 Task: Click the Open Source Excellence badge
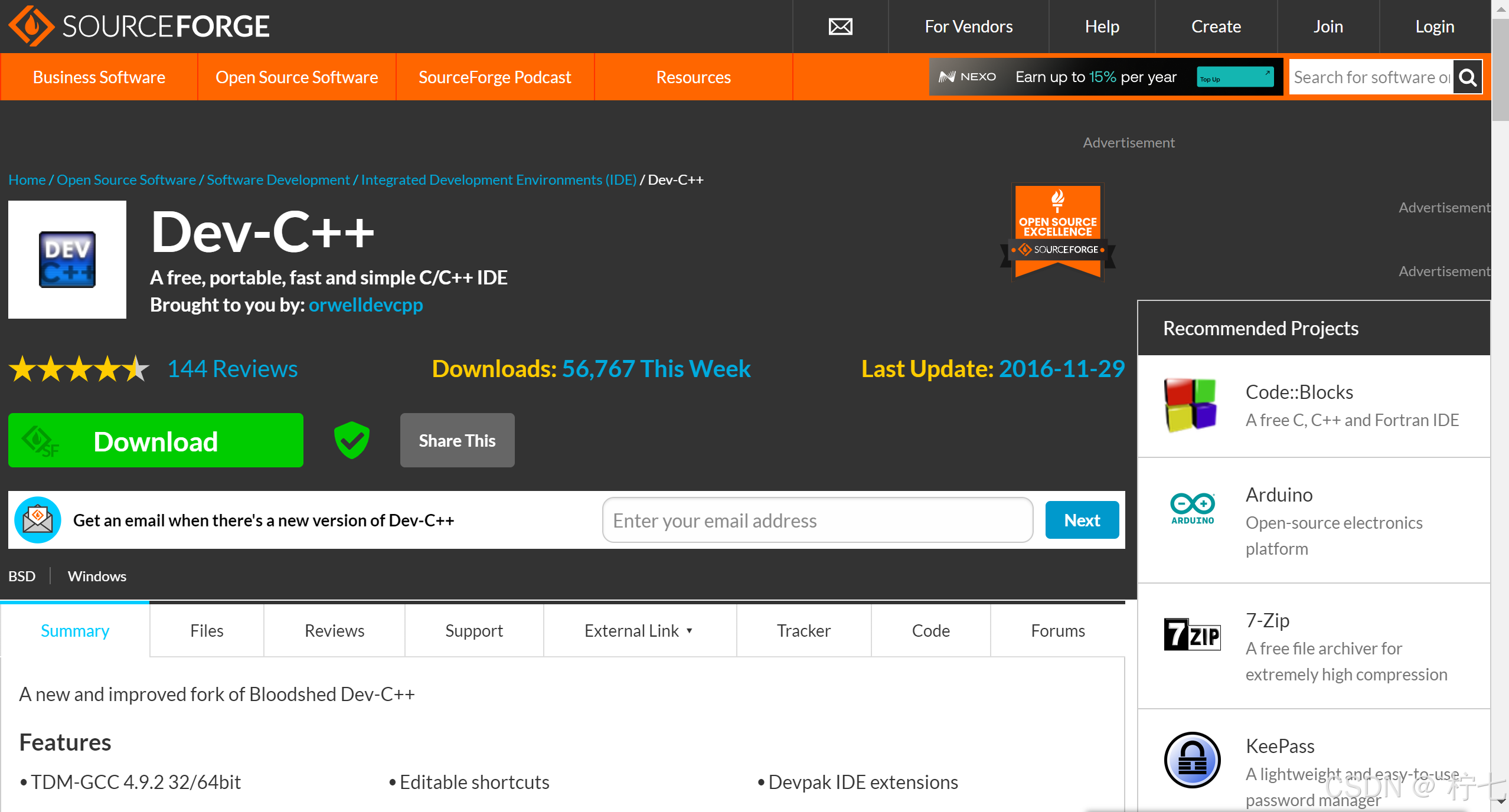pos(1057,232)
